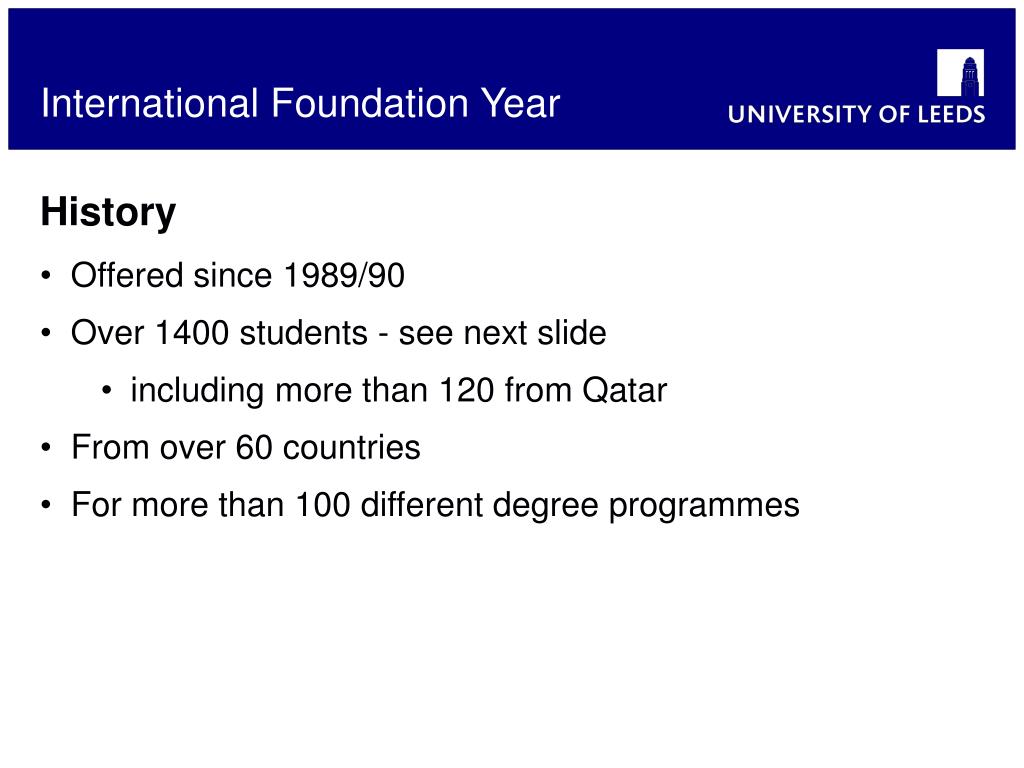Click the sub-bullet before including more than

(107, 391)
